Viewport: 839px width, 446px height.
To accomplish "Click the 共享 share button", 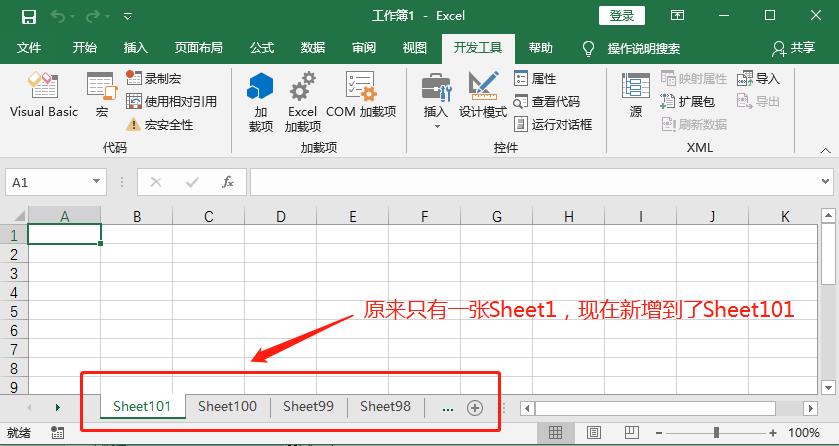I will tap(793, 48).
